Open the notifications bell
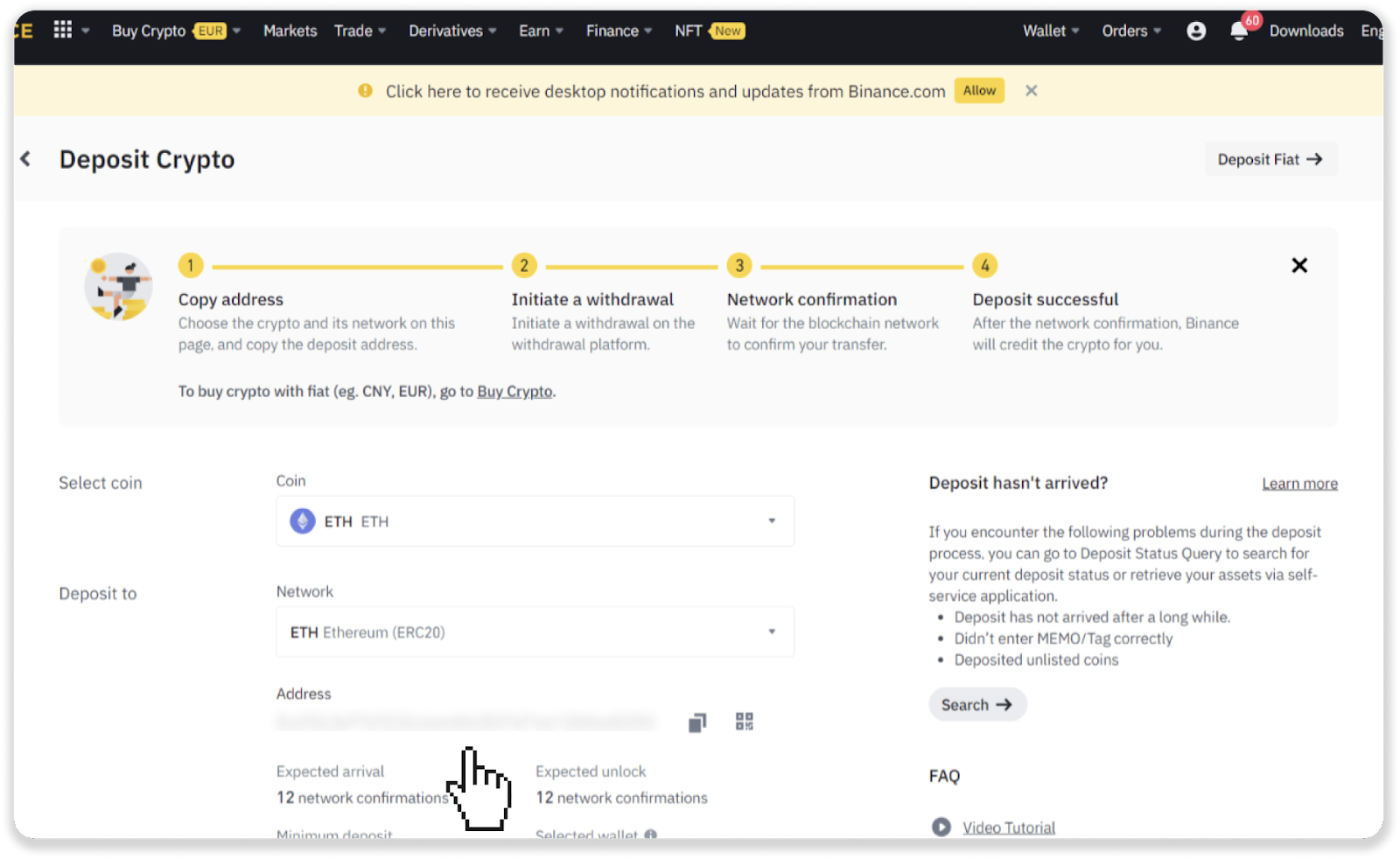The image size is (1400, 859). coord(1239,31)
